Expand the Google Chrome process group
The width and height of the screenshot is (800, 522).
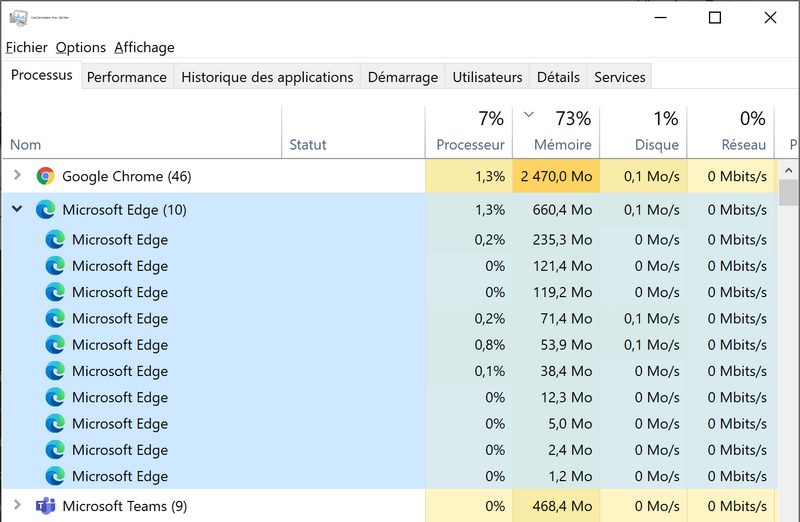(17, 176)
